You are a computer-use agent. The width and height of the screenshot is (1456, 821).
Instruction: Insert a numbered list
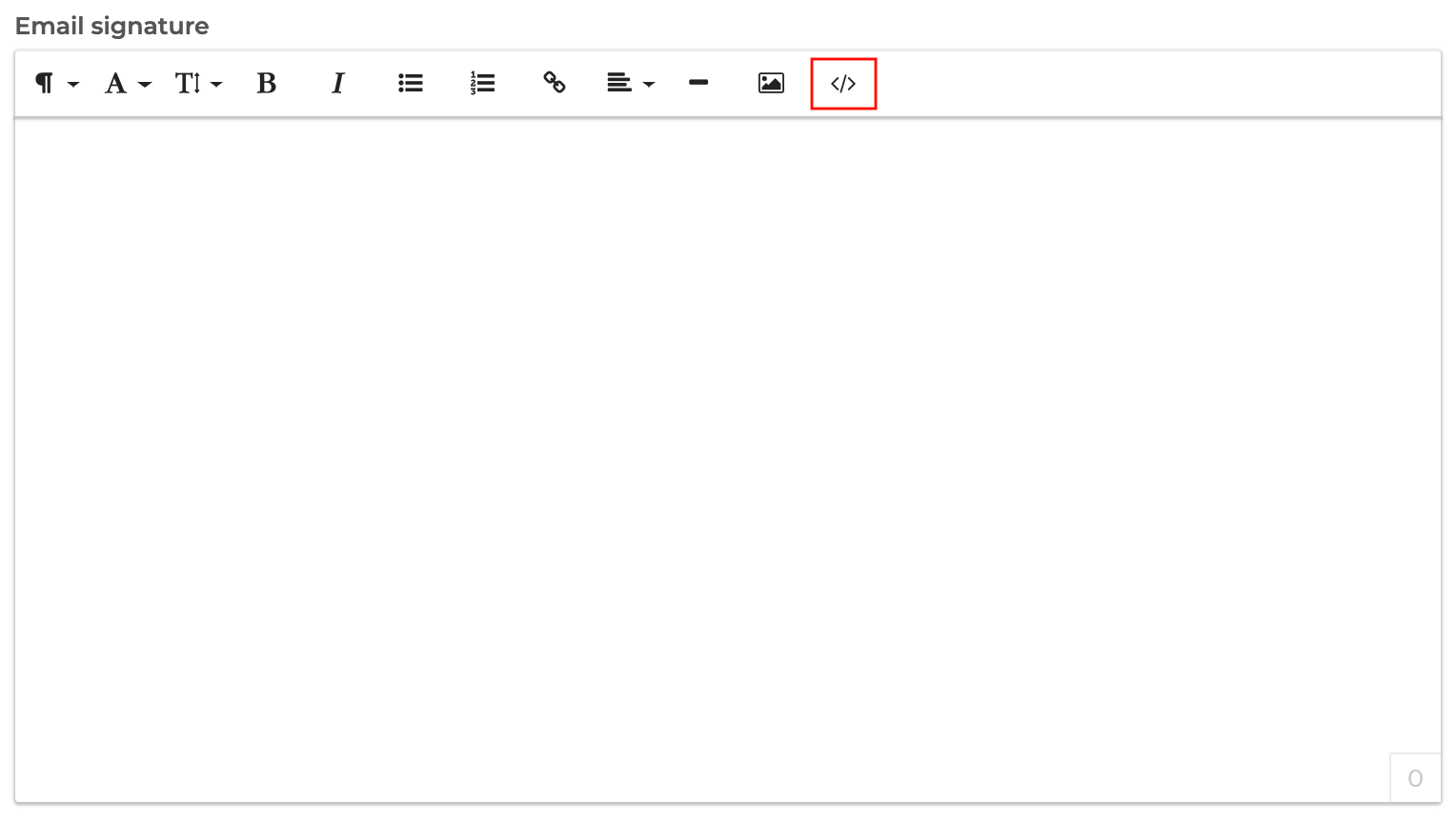click(x=483, y=84)
